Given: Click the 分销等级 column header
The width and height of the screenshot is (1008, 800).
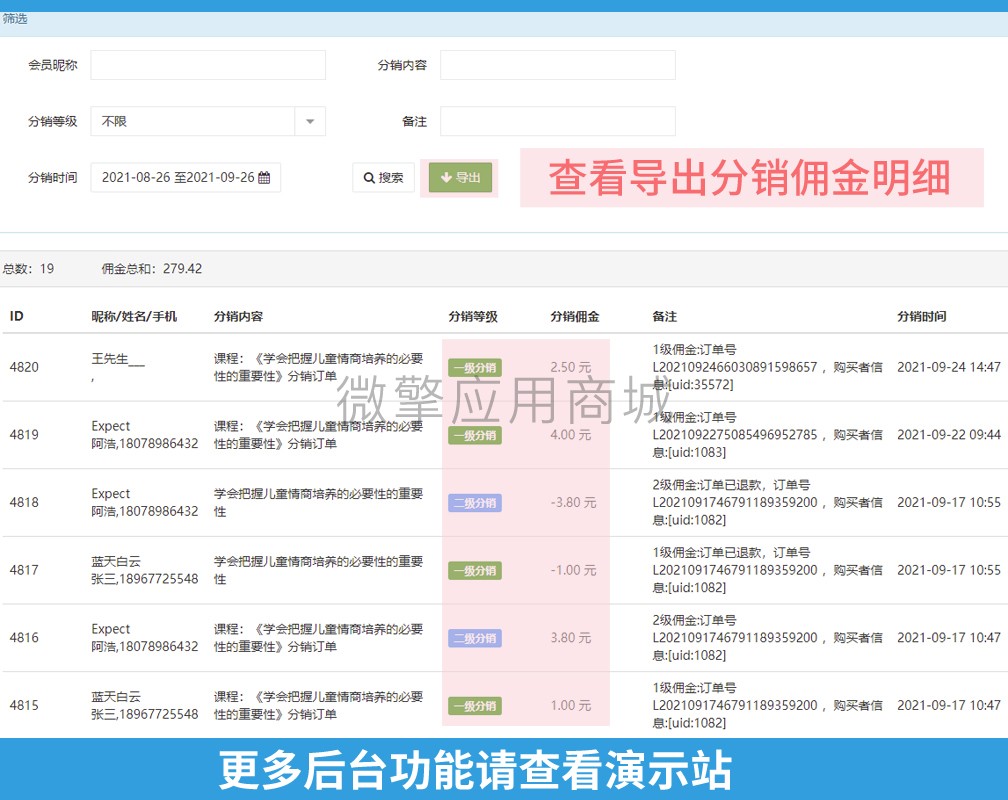Looking at the screenshot, I should point(473,316).
